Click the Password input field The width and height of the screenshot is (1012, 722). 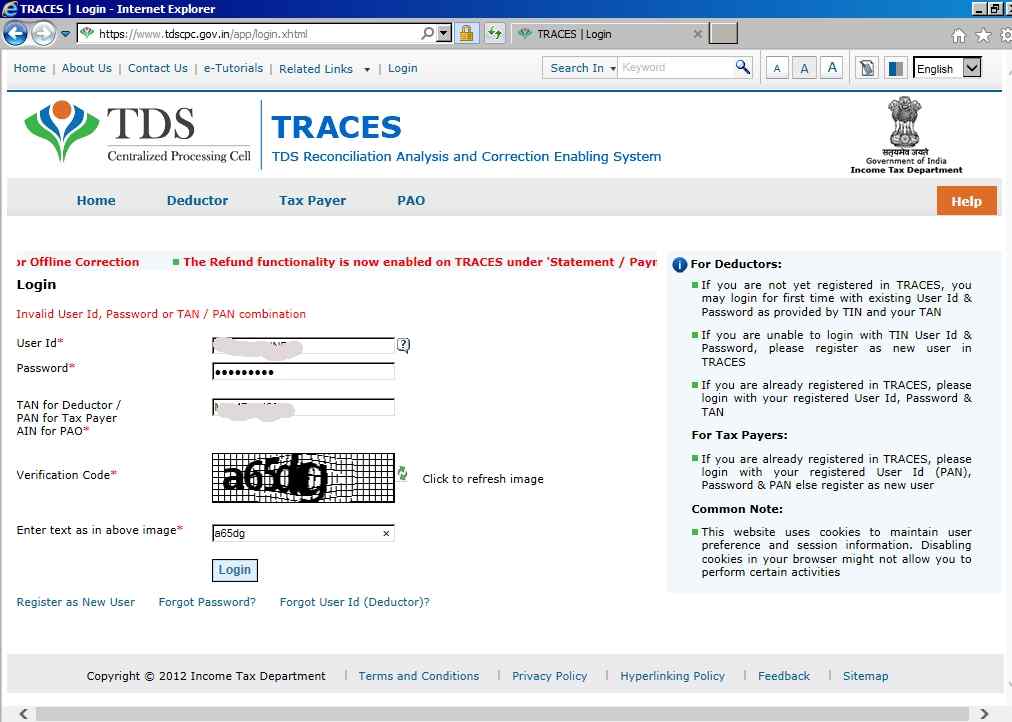tap(303, 371)
